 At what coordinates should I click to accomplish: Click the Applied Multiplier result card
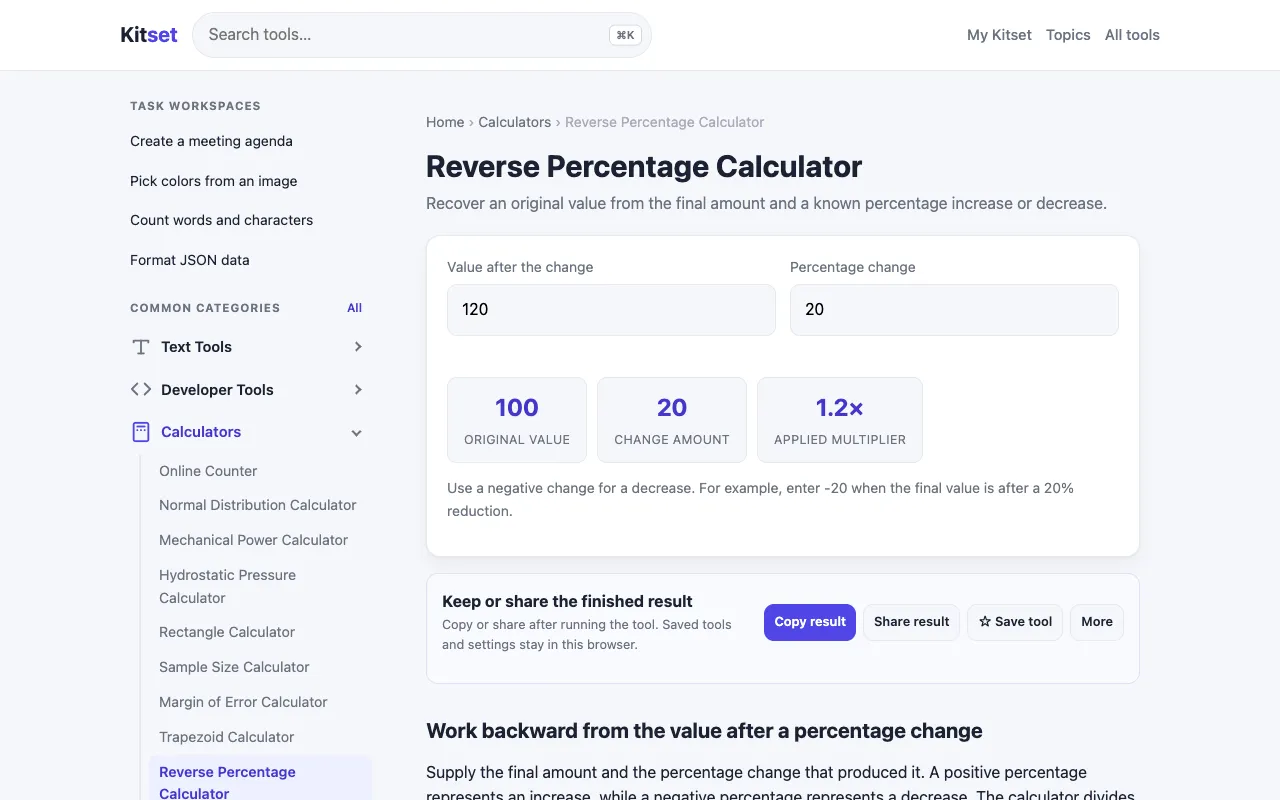point(840,420)
